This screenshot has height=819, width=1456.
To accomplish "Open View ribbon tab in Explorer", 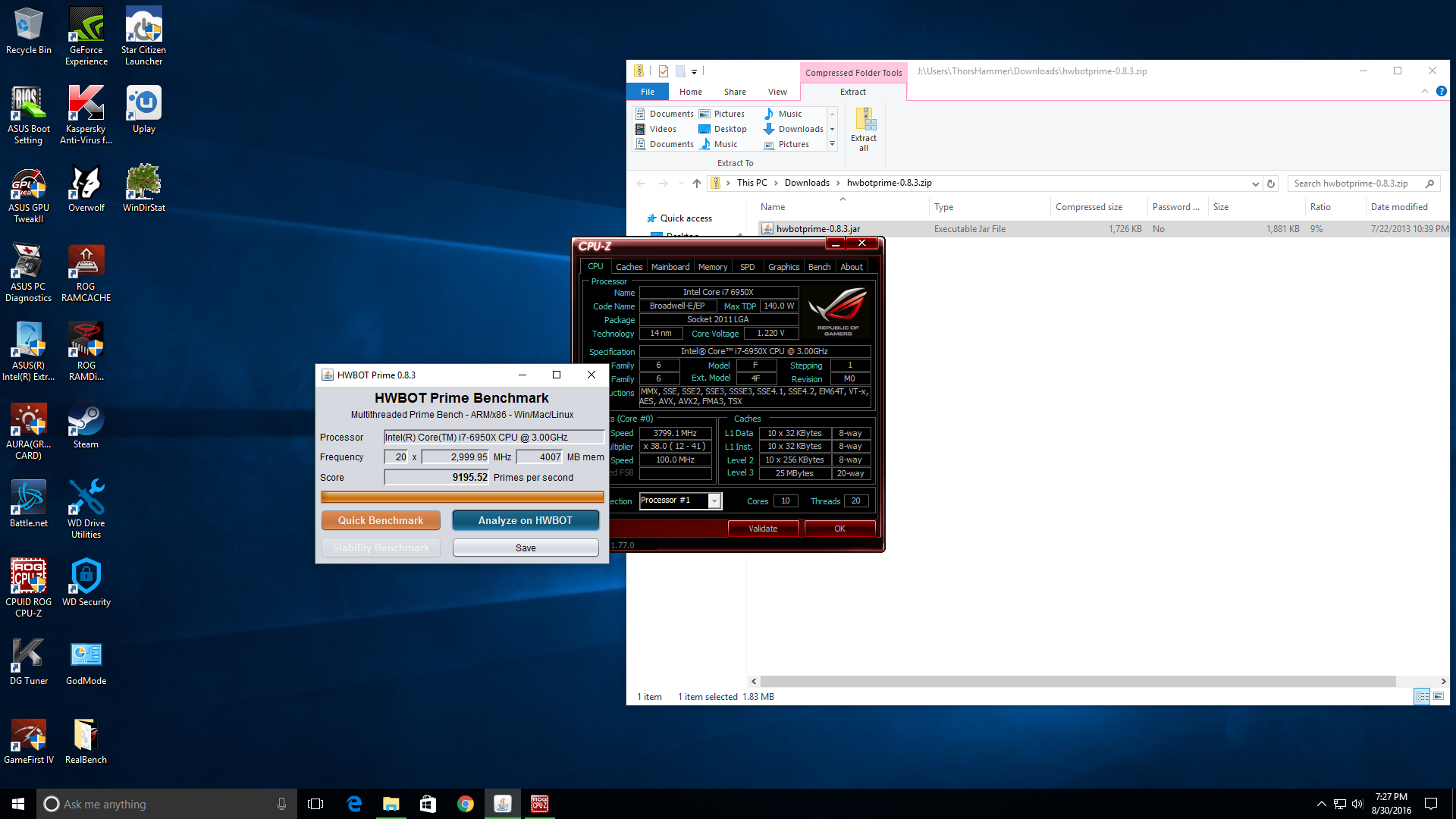I will coord(777,92).
